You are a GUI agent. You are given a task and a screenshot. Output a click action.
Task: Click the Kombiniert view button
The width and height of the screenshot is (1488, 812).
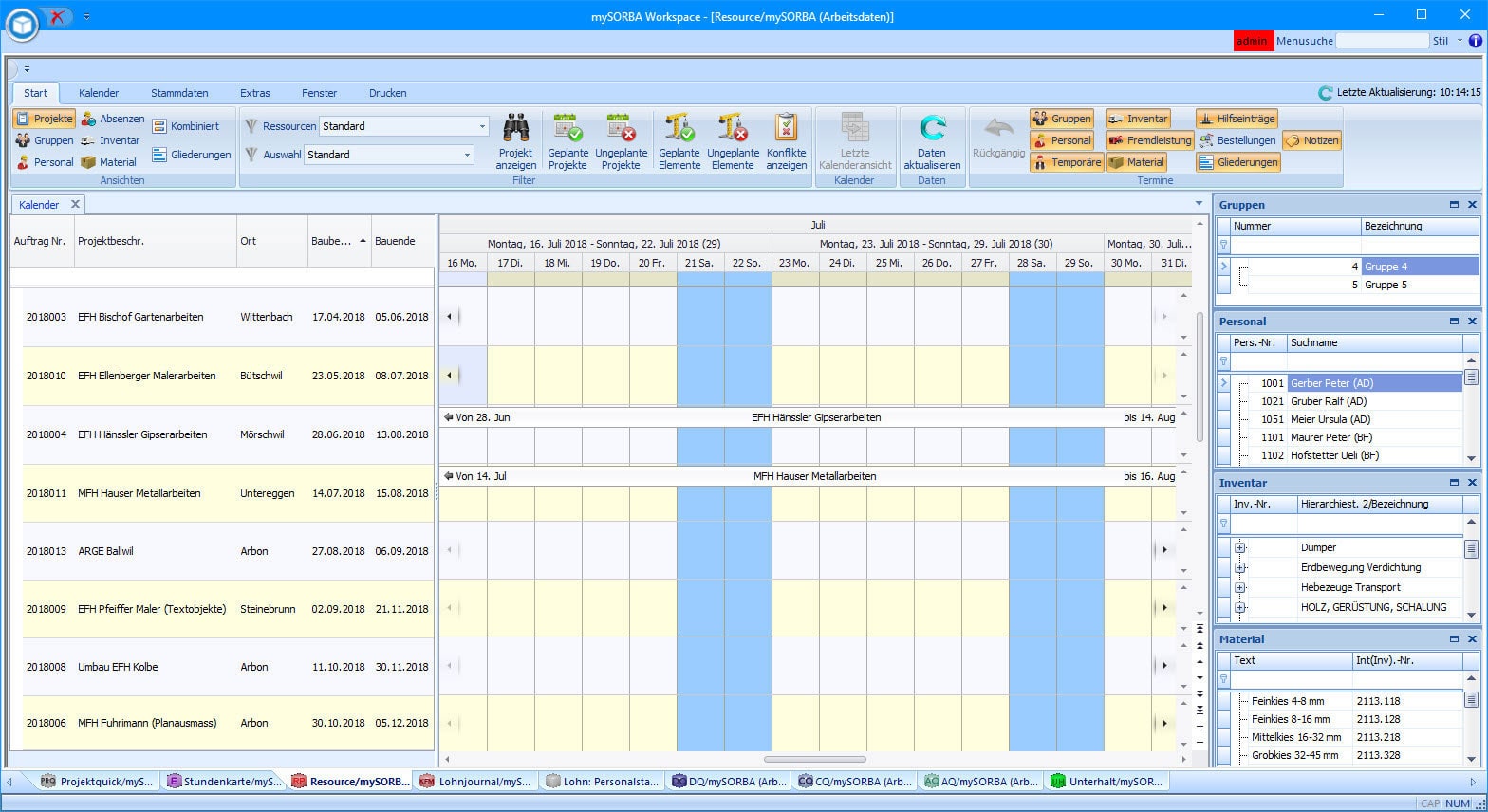186,126
